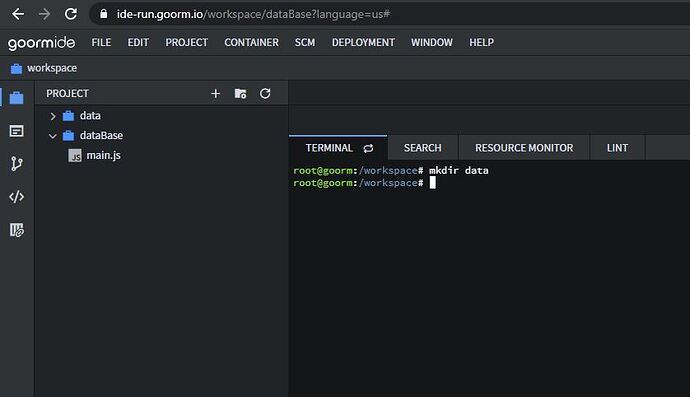Open the CONTAINER menu
Image resolution: width=690 pixels, height=397 pixels.
[251, 42]
